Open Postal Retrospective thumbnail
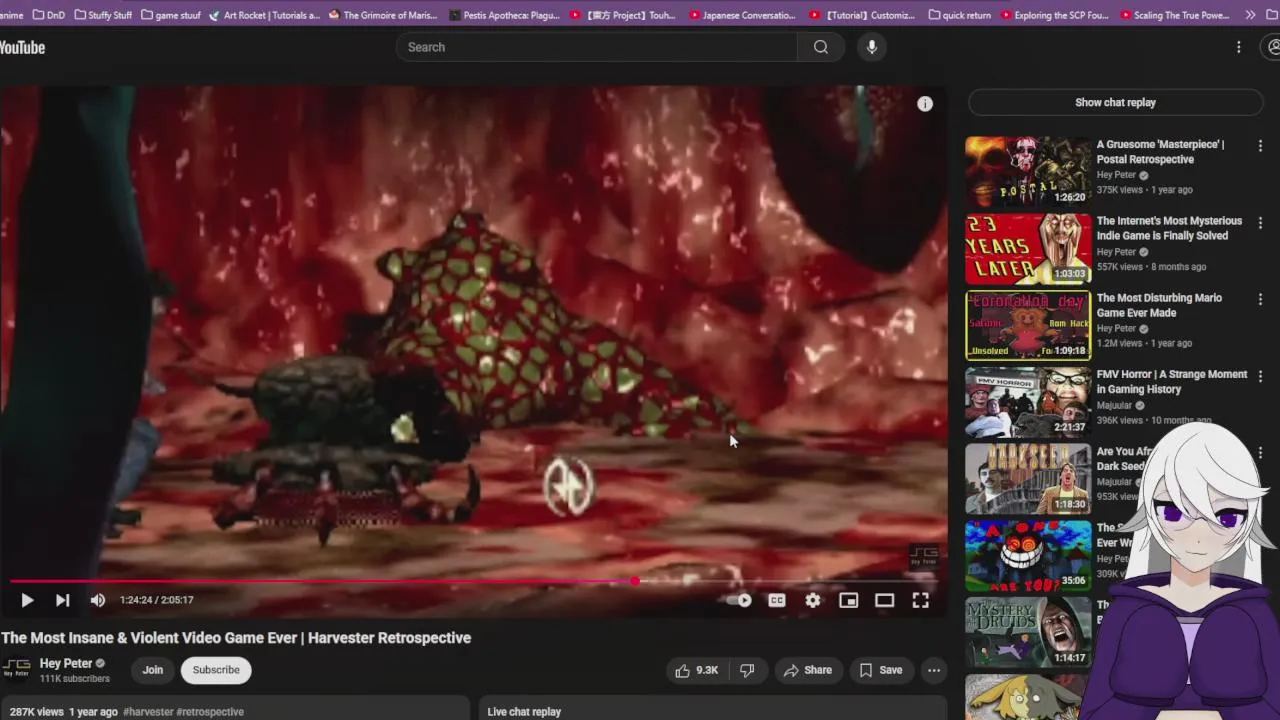Viewport: 1280px width, 720px height. point(1028,171)
